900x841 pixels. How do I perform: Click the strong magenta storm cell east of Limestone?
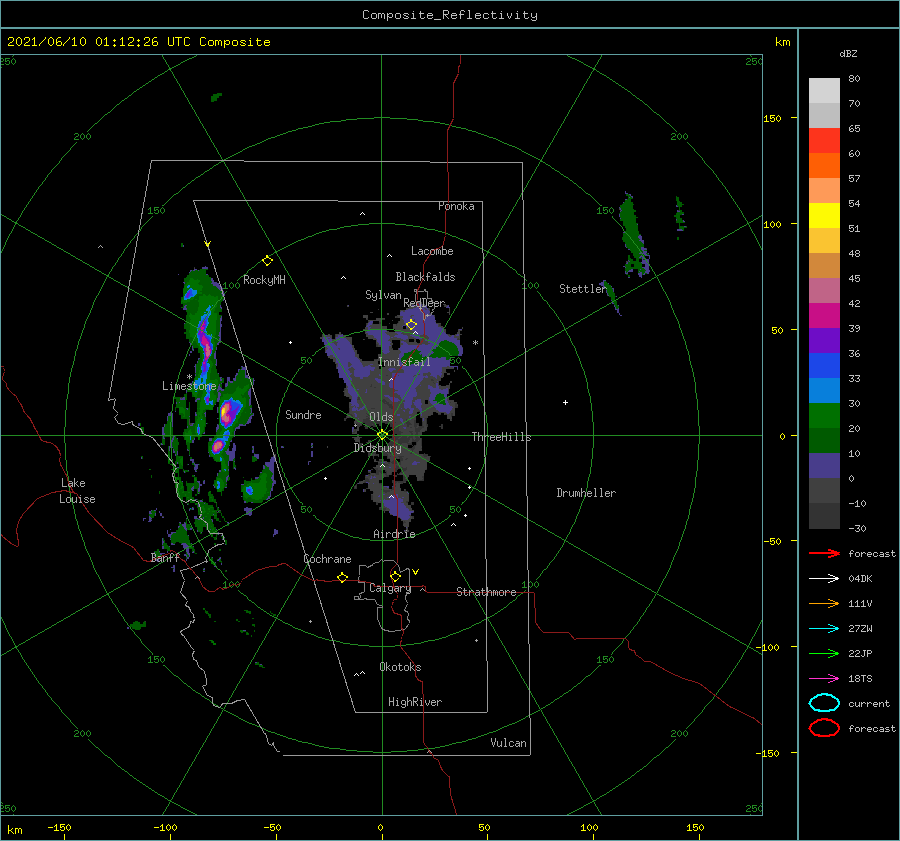click(227, 412)
